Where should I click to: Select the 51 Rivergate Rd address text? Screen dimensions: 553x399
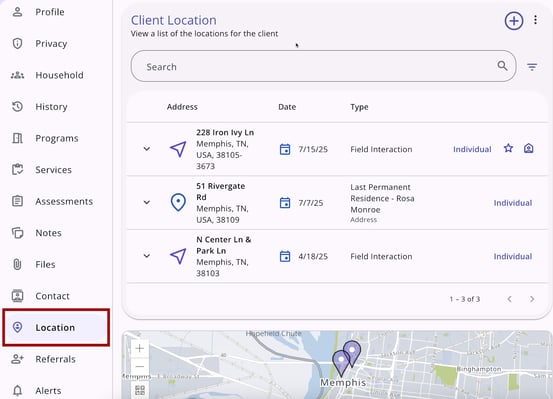220,192
